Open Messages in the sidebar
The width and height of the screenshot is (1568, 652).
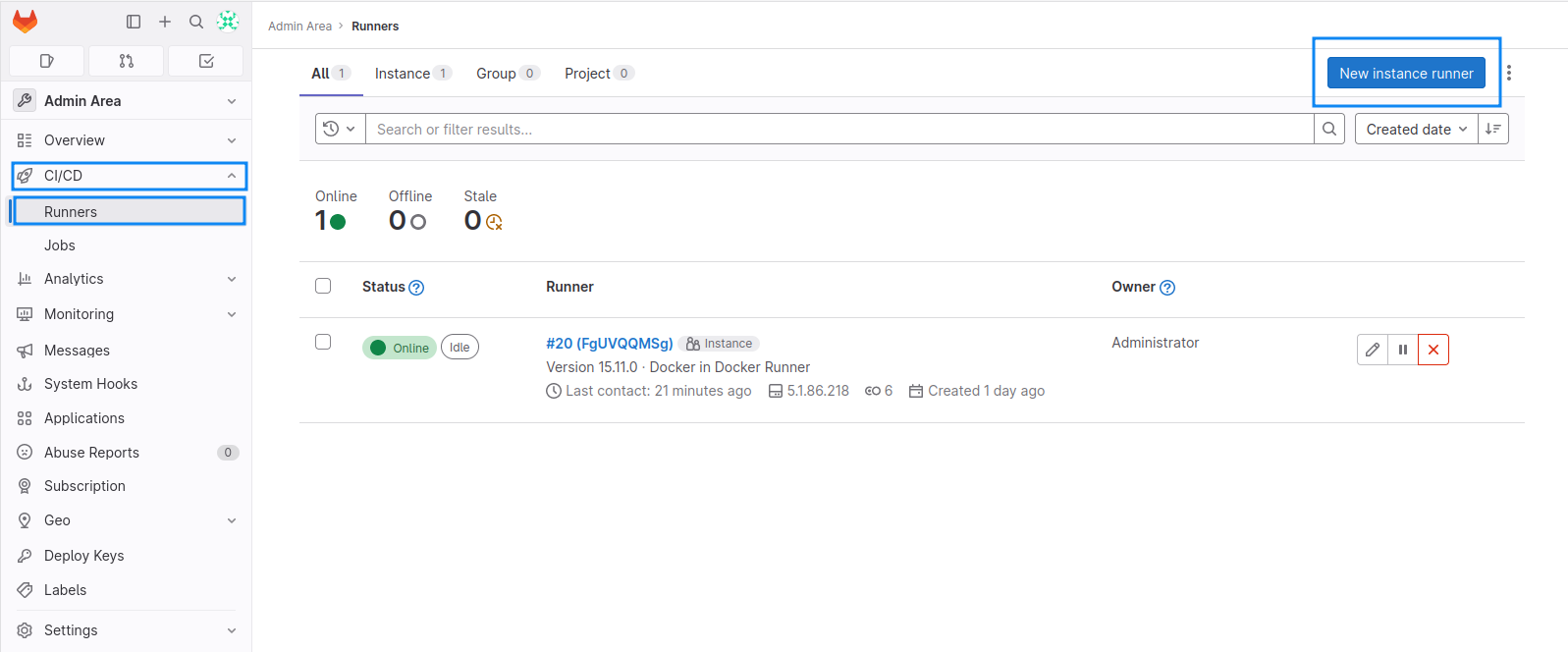click(127, 351)
